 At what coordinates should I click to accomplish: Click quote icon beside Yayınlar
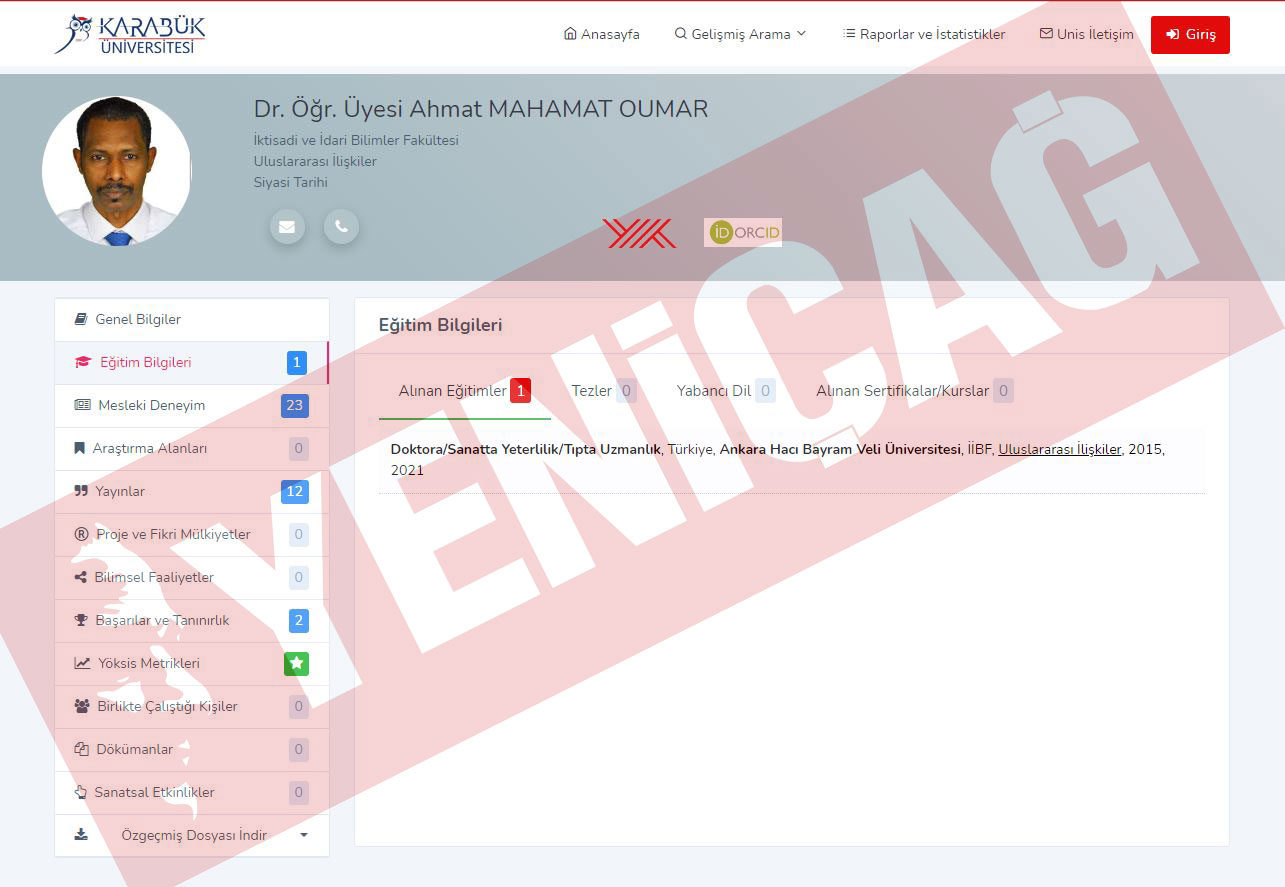[81, 492]
